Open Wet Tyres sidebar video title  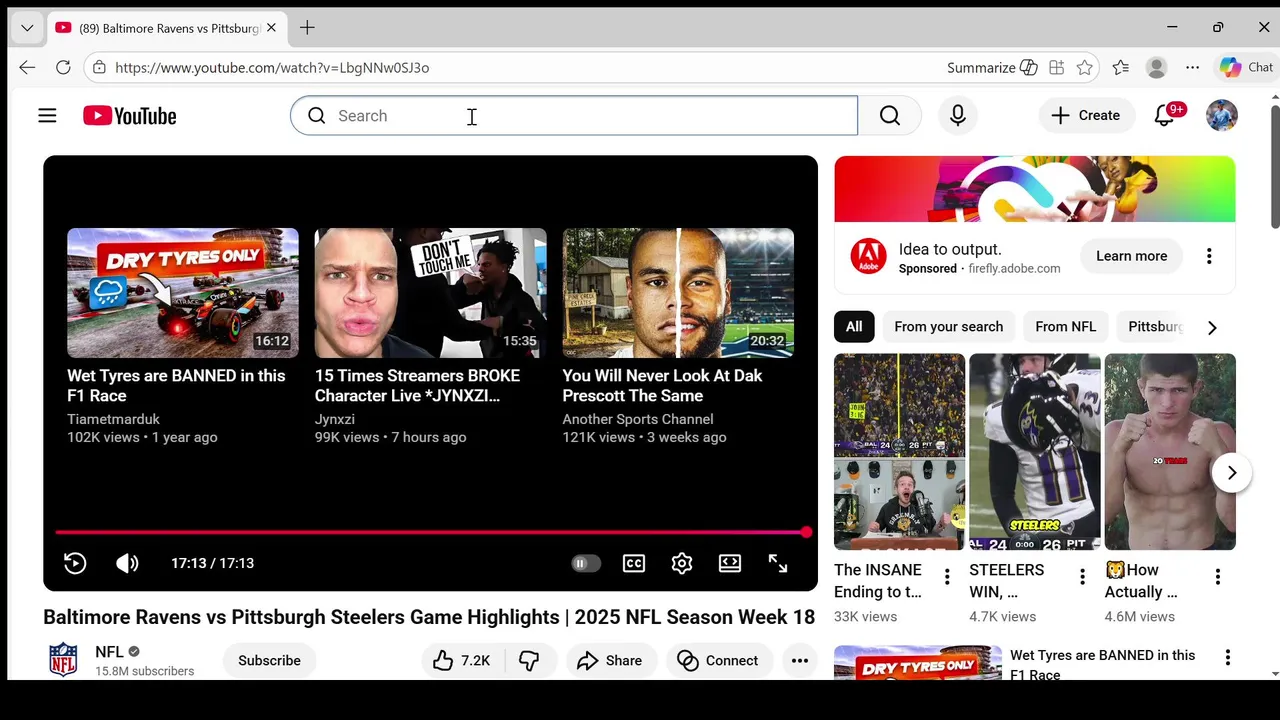pyautogui.click(x=1102, y=665)
